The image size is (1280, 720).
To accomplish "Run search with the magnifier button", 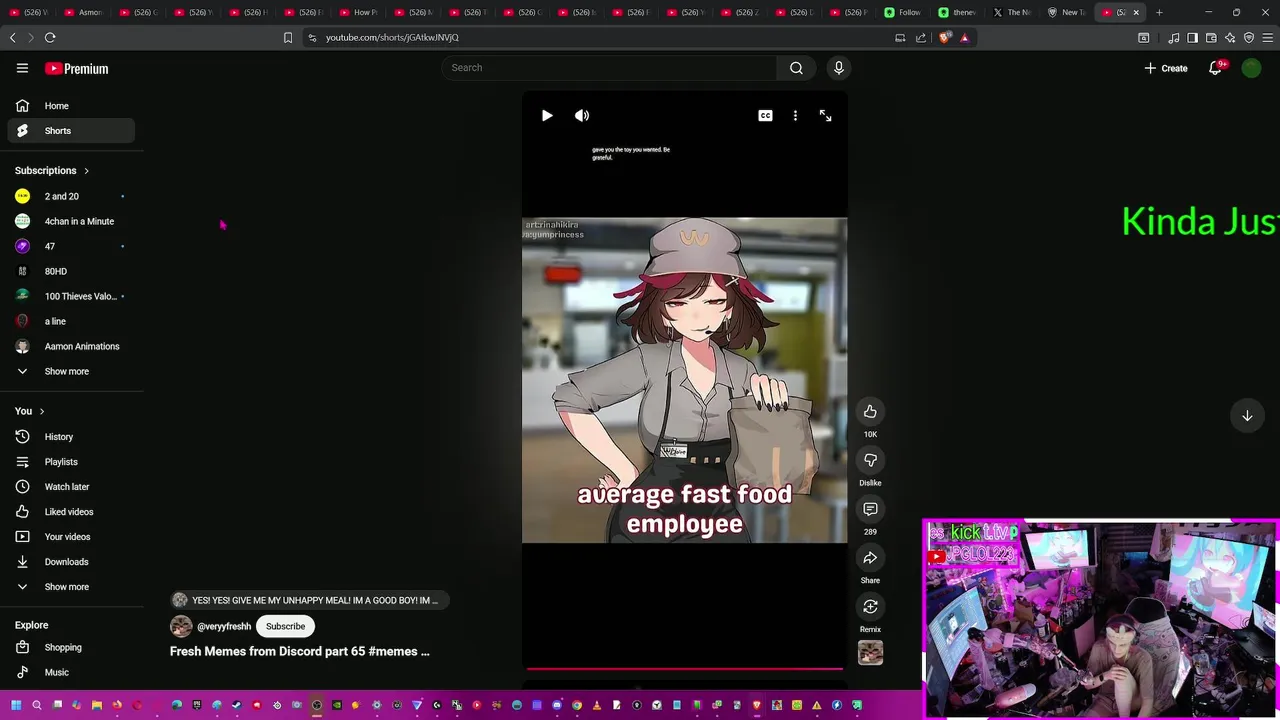I will click(x=796, y=67).
